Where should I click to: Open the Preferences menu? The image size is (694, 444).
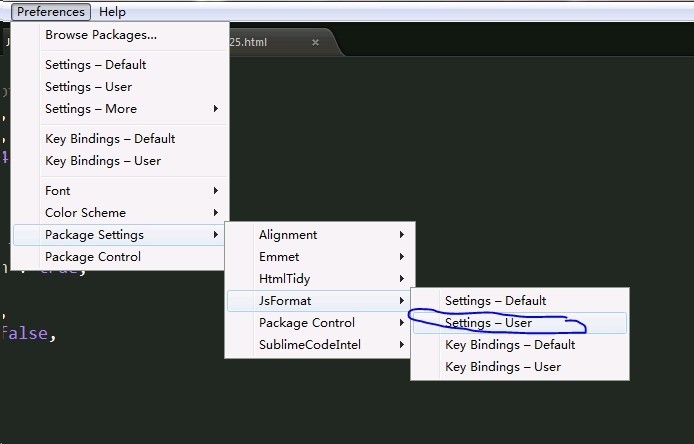point(51,12)
